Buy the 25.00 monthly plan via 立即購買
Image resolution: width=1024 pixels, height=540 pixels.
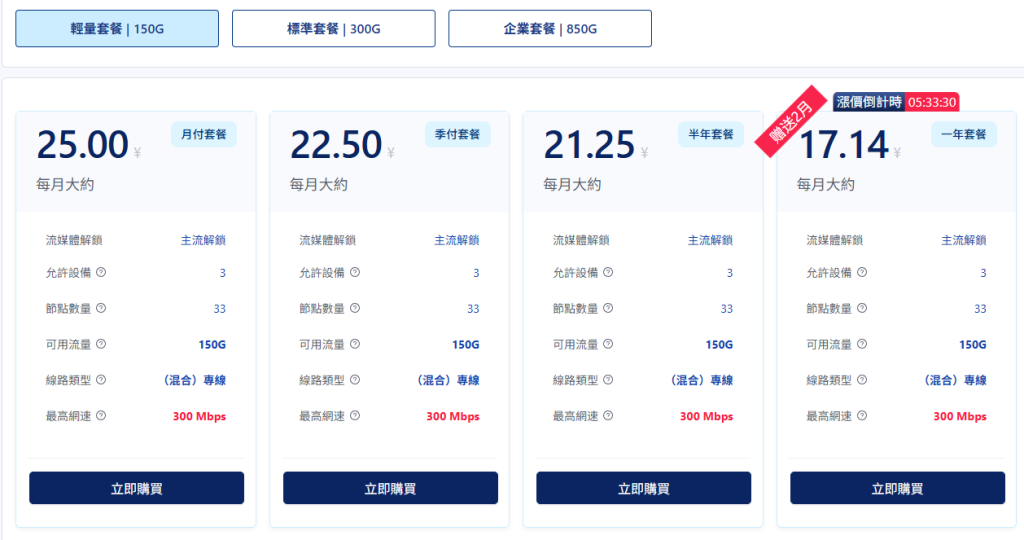(136, 488)
